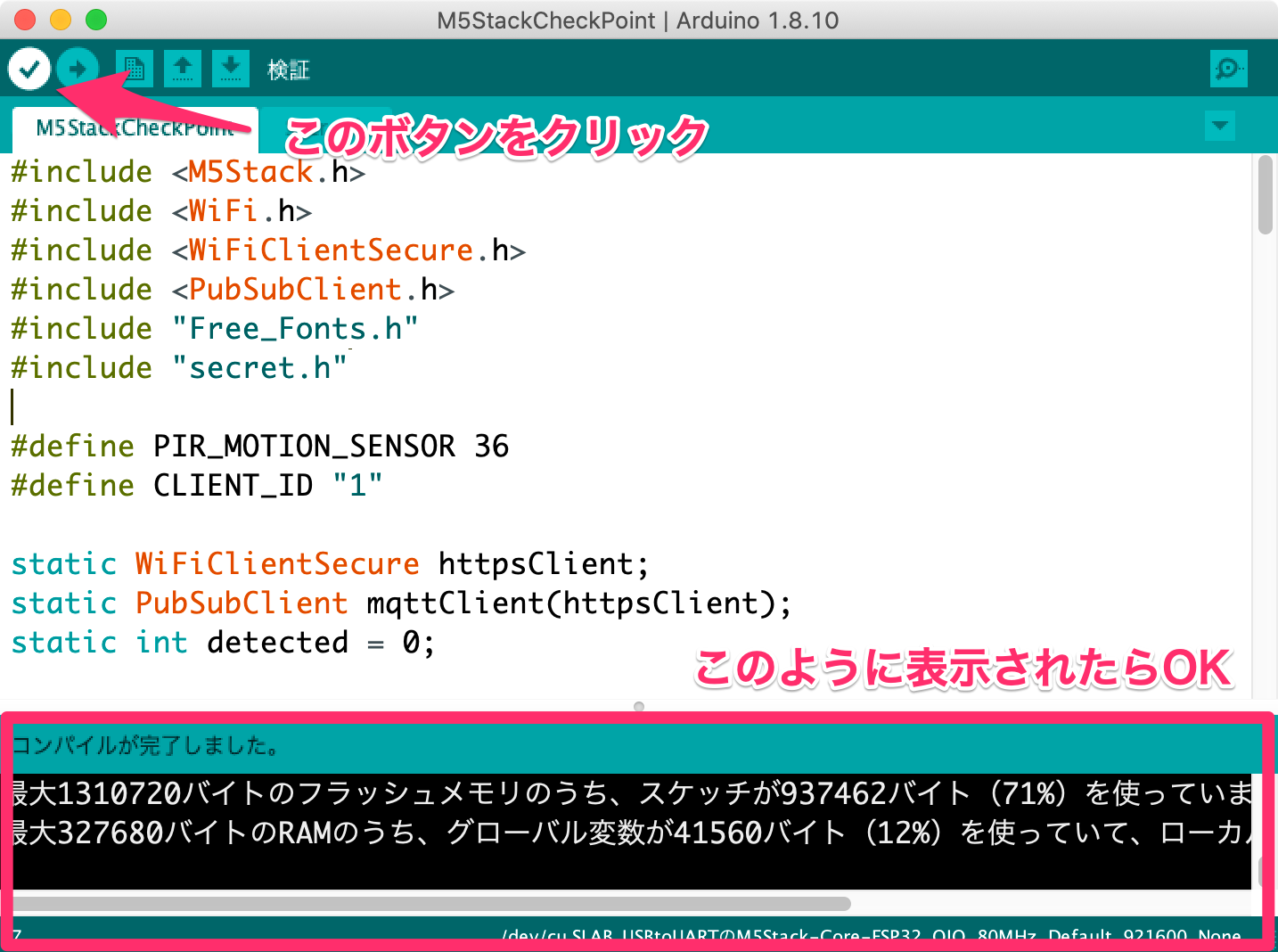Click the Upload arrow button

(x=78, y=69)
